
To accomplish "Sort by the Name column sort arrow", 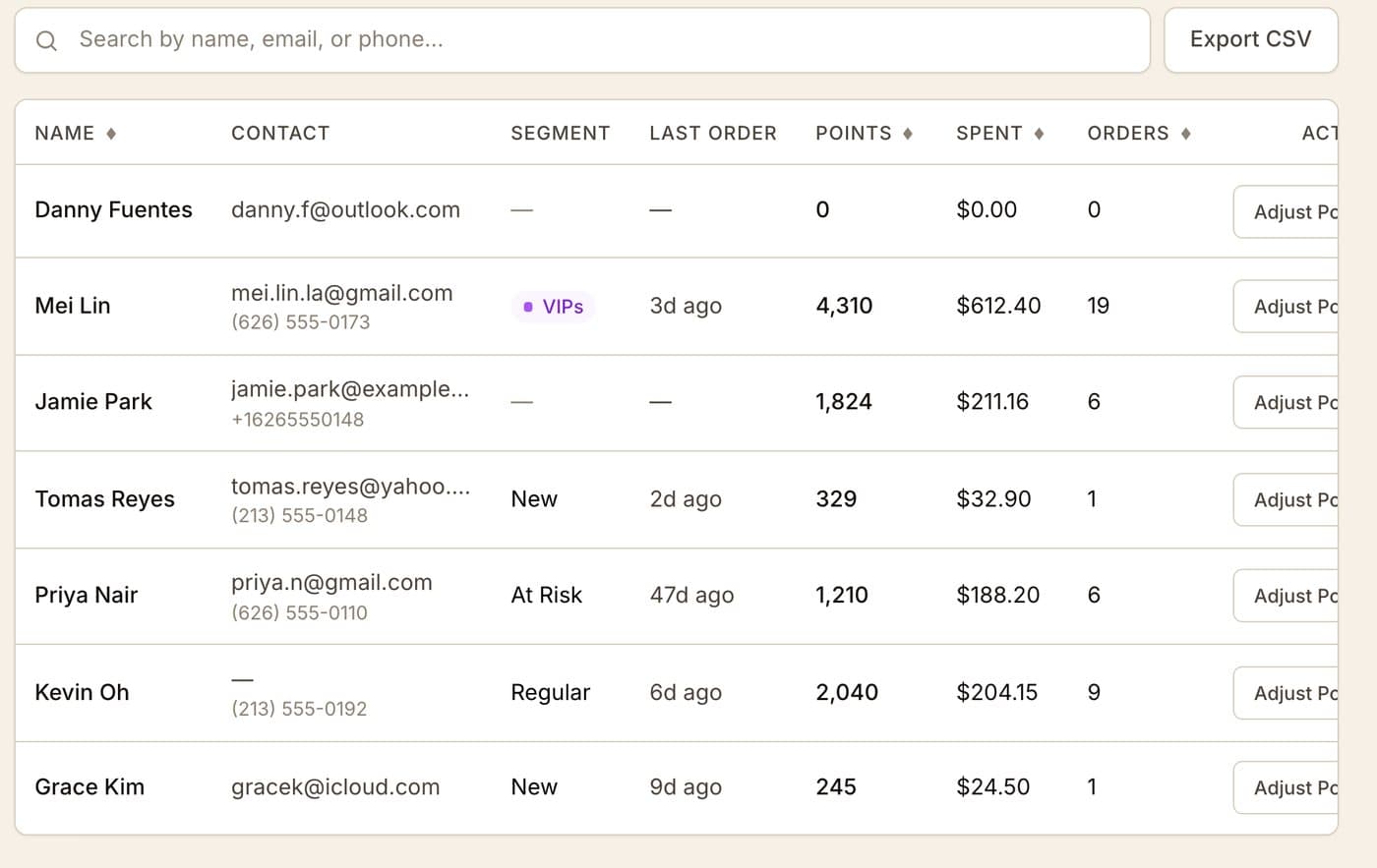I will coord(111,134).
